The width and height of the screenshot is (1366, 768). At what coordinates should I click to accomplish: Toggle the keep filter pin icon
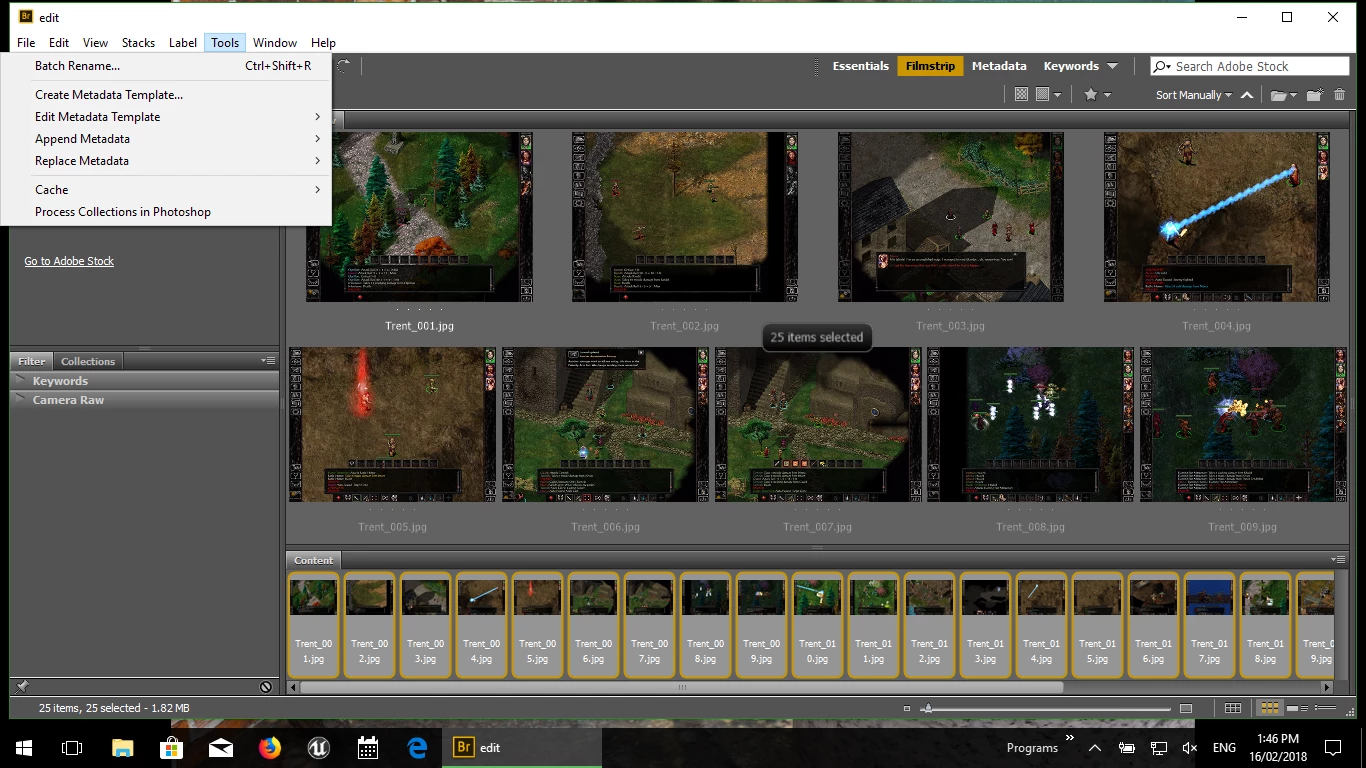22,687
